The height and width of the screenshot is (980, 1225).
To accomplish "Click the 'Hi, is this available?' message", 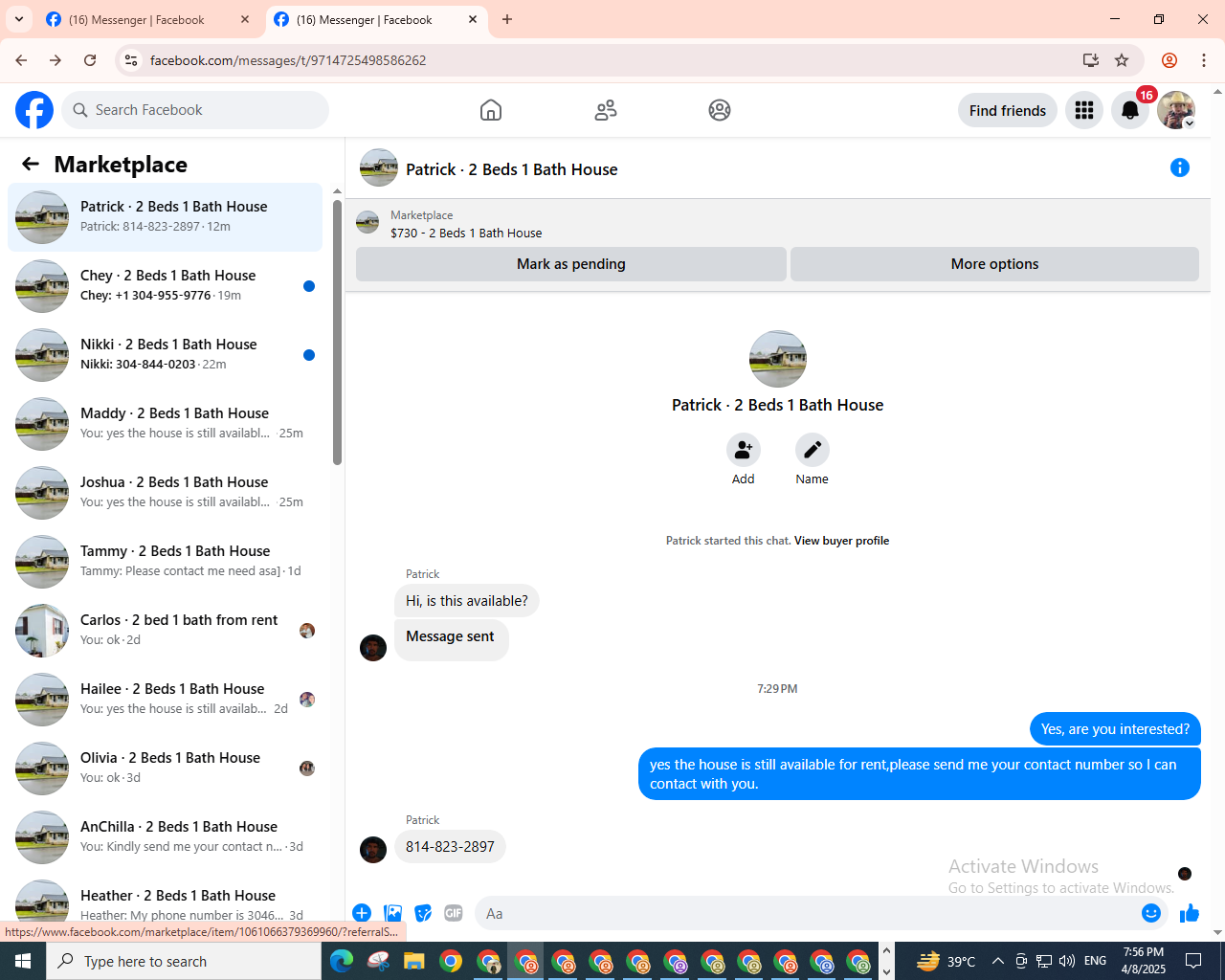I will click(466, 601).
